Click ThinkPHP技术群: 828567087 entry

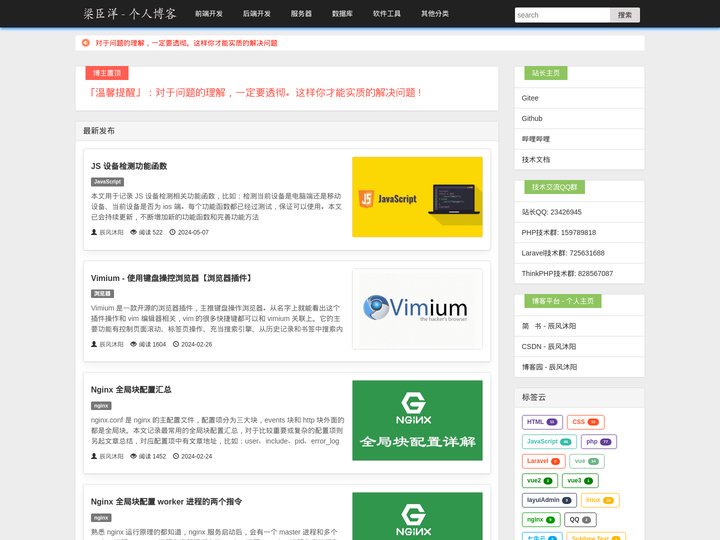(x=579, y=274)
